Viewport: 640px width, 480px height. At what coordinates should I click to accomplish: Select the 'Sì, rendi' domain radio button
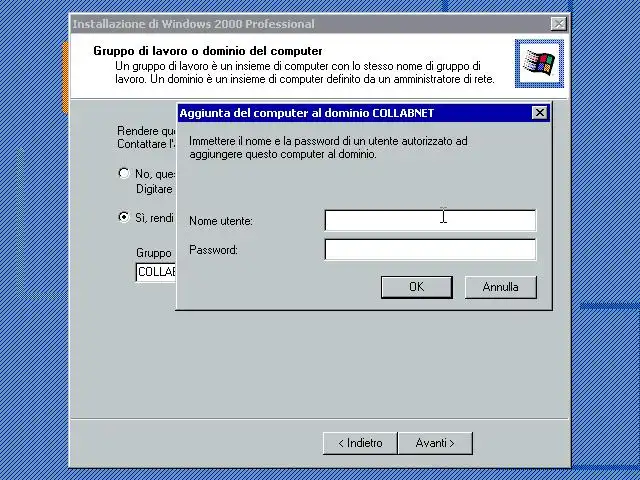124,217
